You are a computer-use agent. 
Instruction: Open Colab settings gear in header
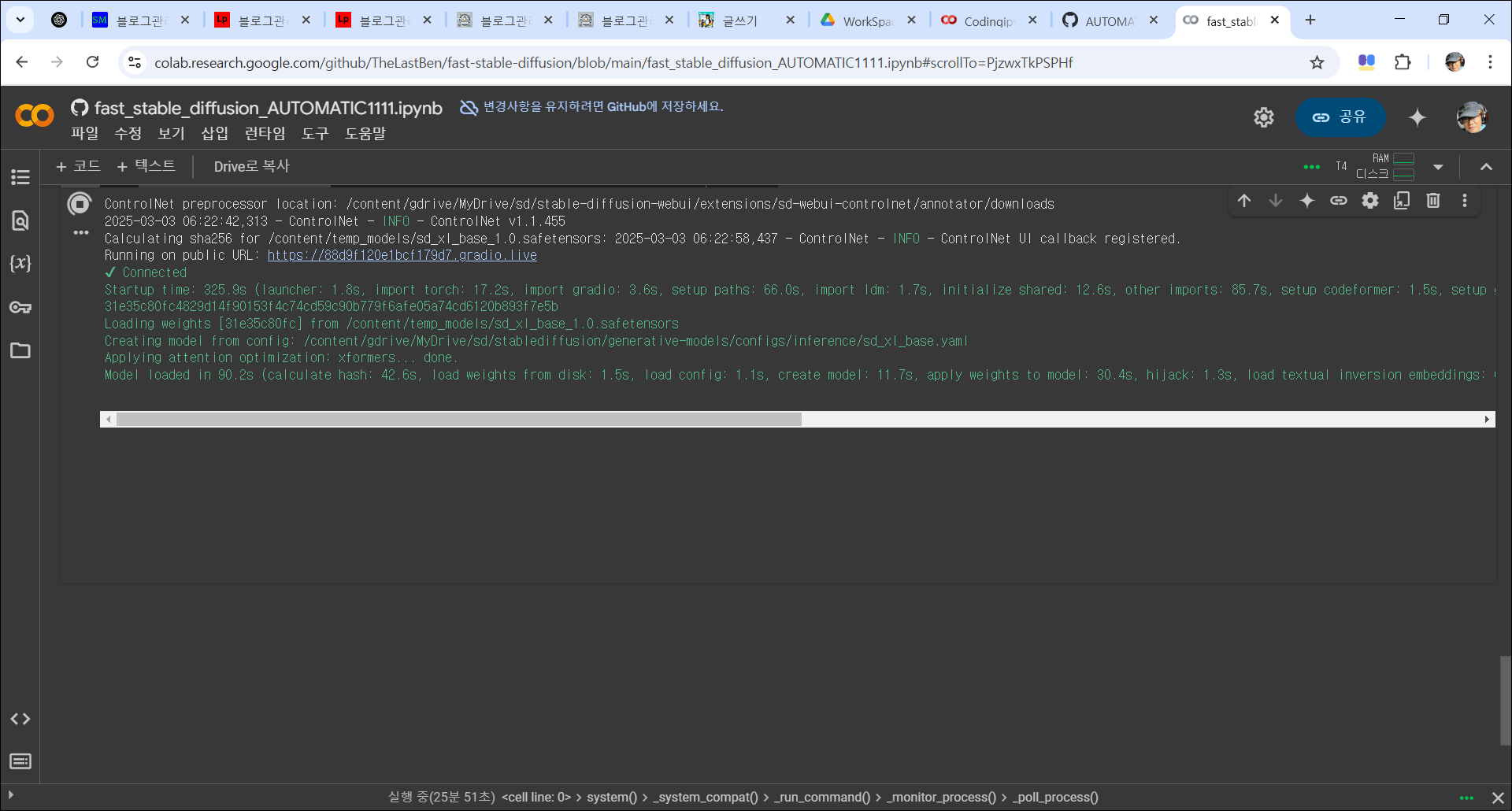pyautogui.click(x=1264, y=117)
